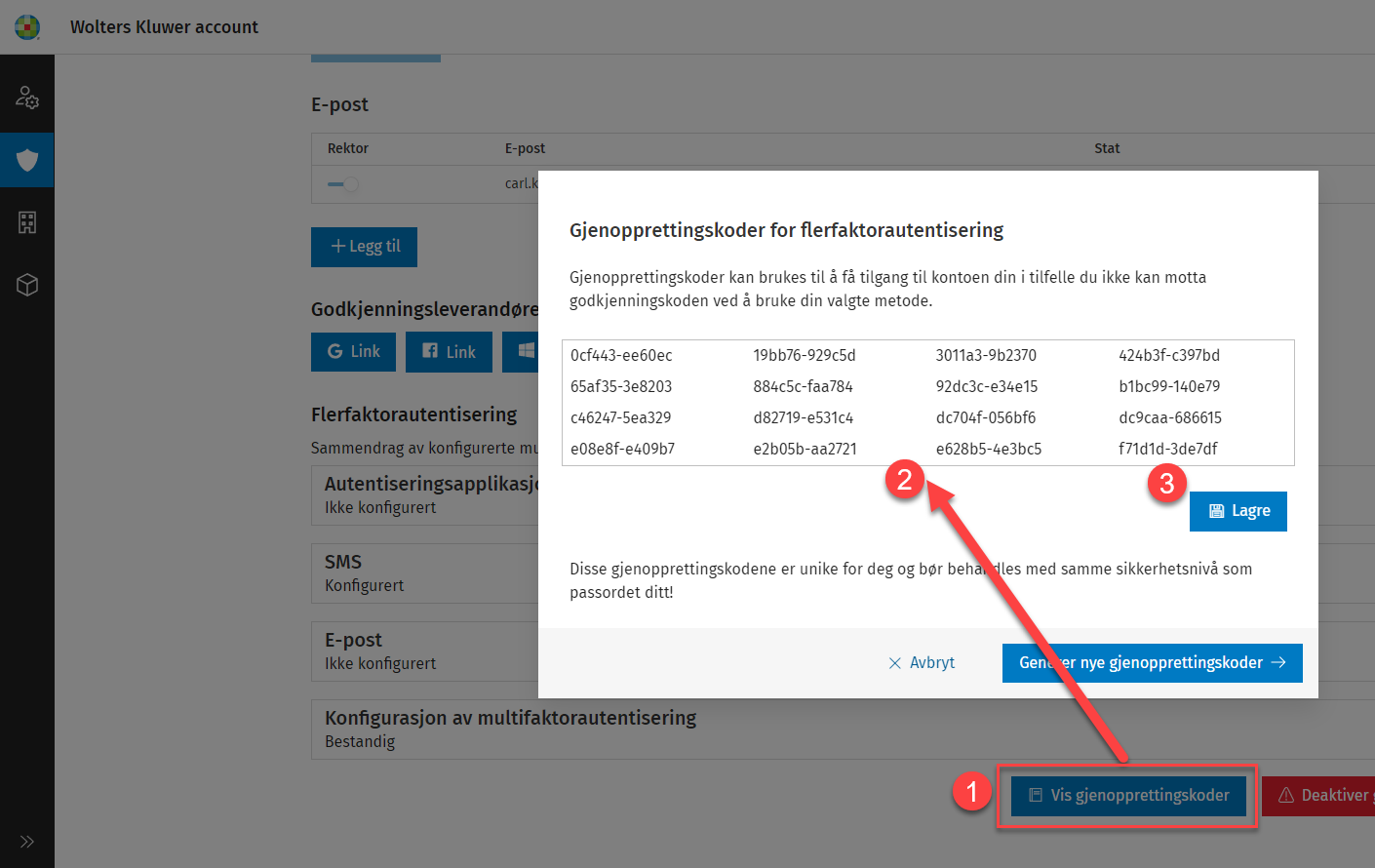
Task: Click the Wolters Kluwer logo icon
Action: point(27,27)
